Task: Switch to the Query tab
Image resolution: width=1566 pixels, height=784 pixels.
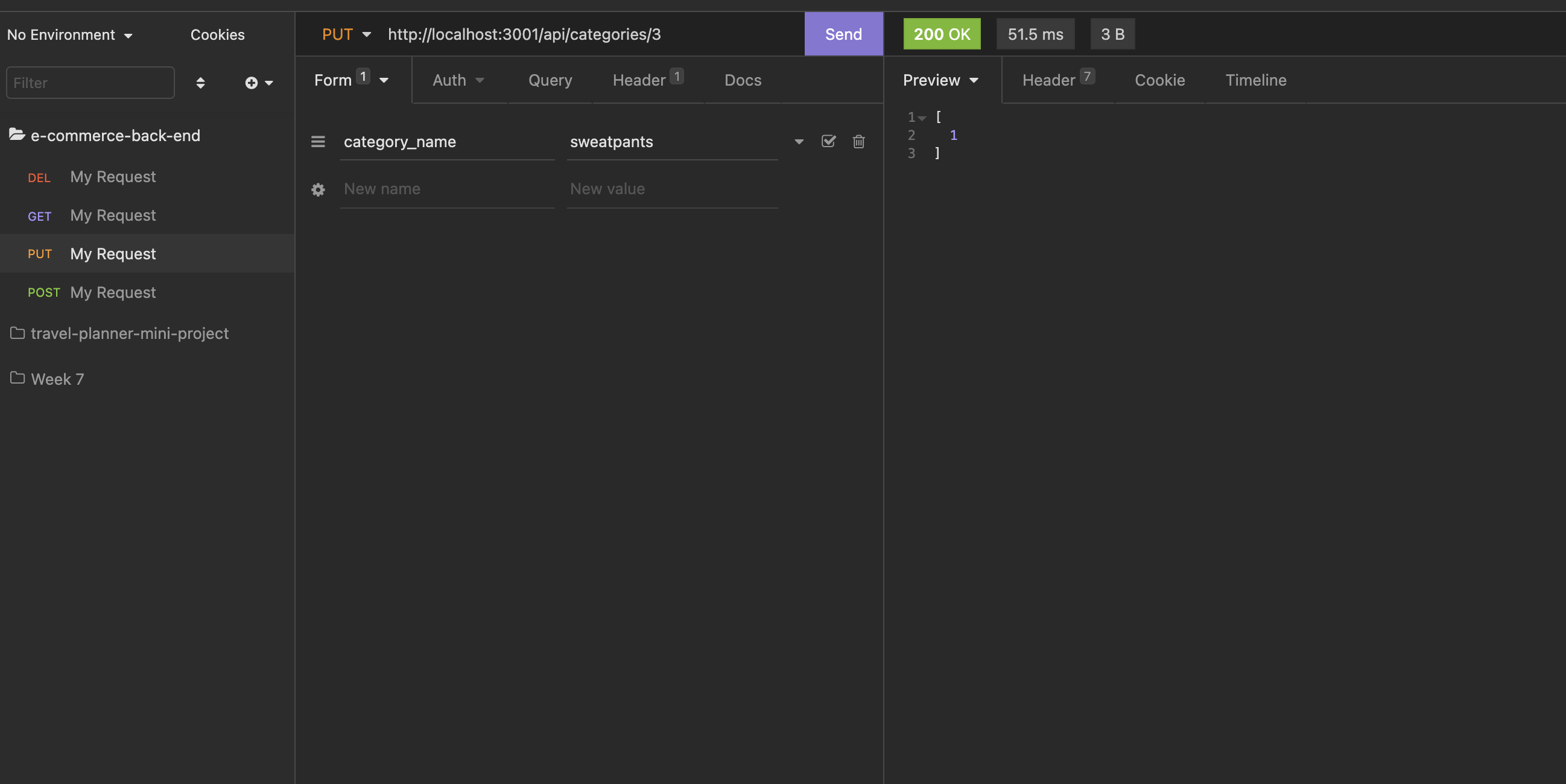Action: [550, 80]
